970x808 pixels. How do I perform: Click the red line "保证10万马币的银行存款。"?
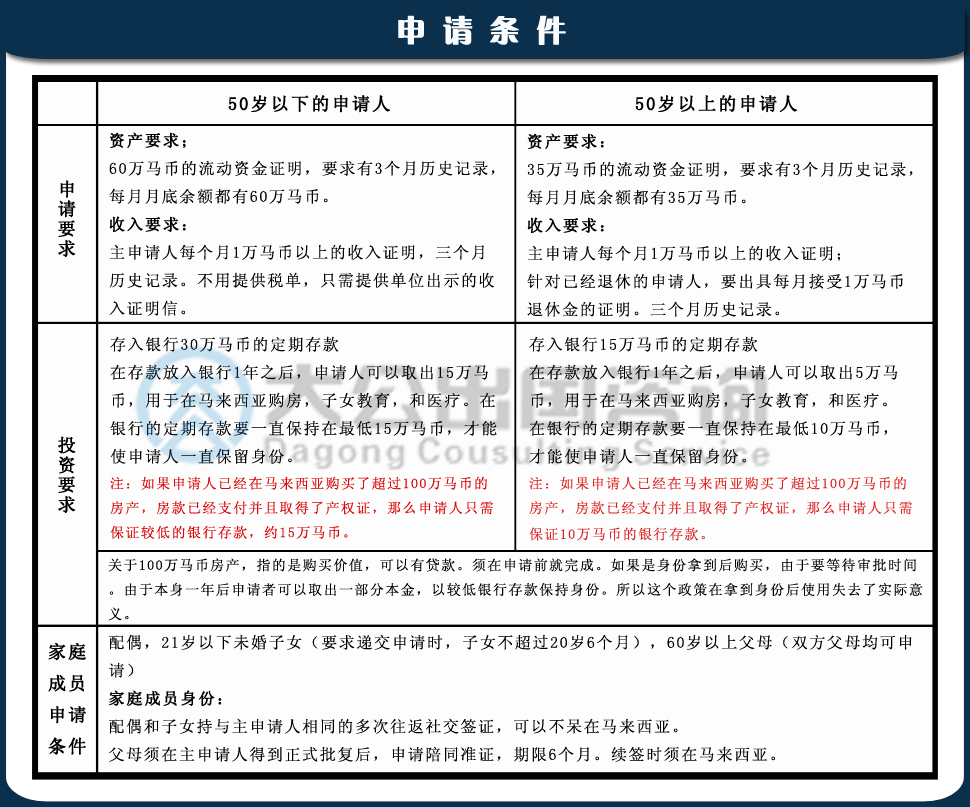(619, 533)
